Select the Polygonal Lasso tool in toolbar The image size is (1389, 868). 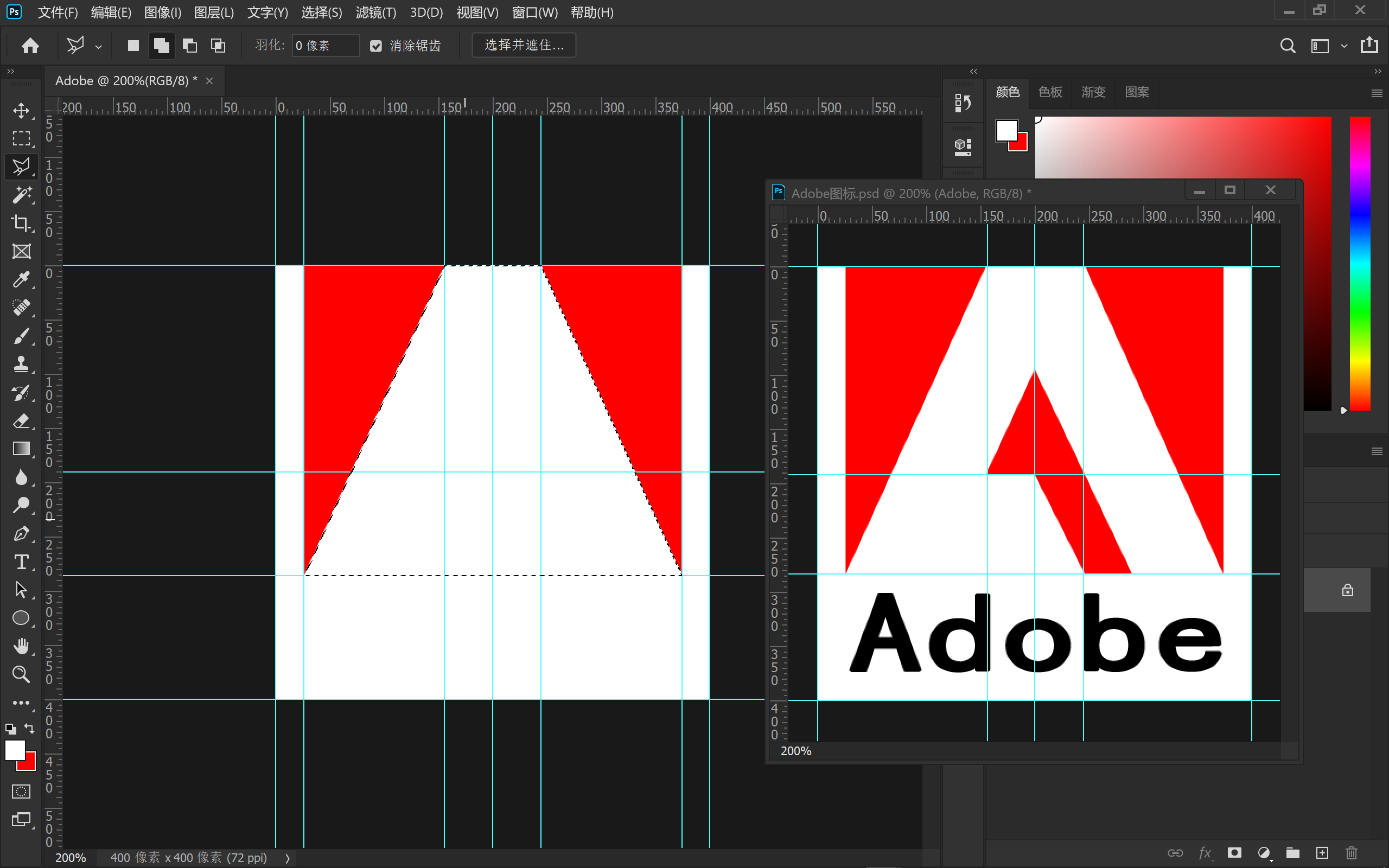[21, 167]
